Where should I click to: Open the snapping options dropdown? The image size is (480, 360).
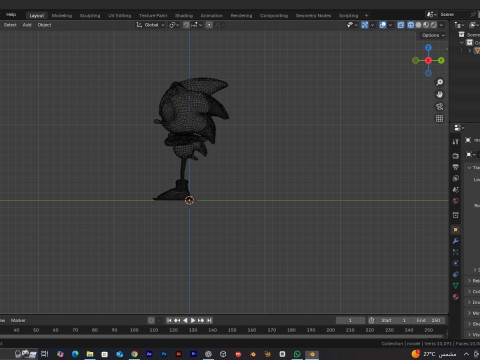tap(197, 25)
